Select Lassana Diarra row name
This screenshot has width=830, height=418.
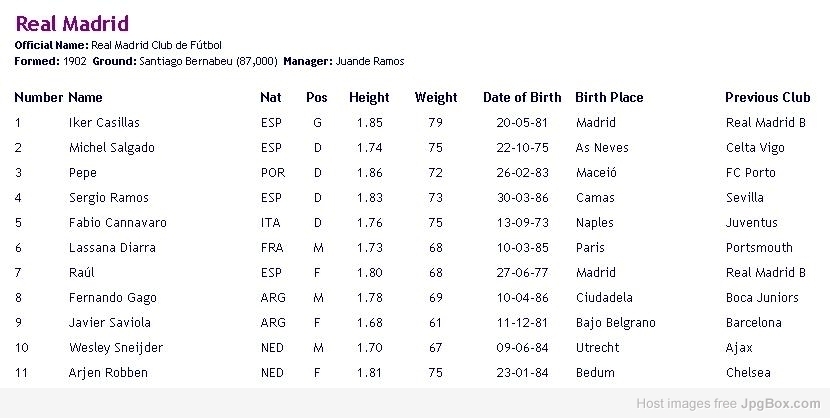(x=112, y=248)
